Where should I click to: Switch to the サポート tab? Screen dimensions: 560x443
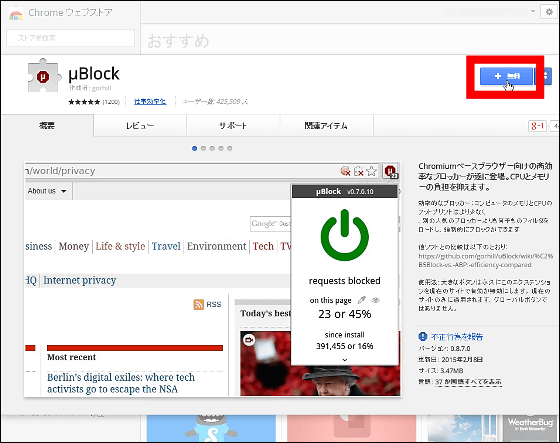[233, 125]
